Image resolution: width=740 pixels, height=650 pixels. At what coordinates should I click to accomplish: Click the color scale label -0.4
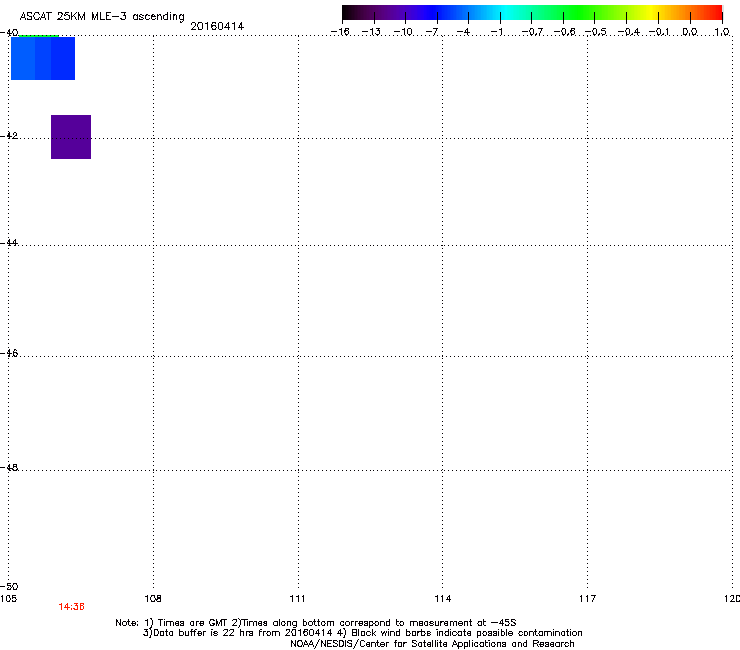629,32
